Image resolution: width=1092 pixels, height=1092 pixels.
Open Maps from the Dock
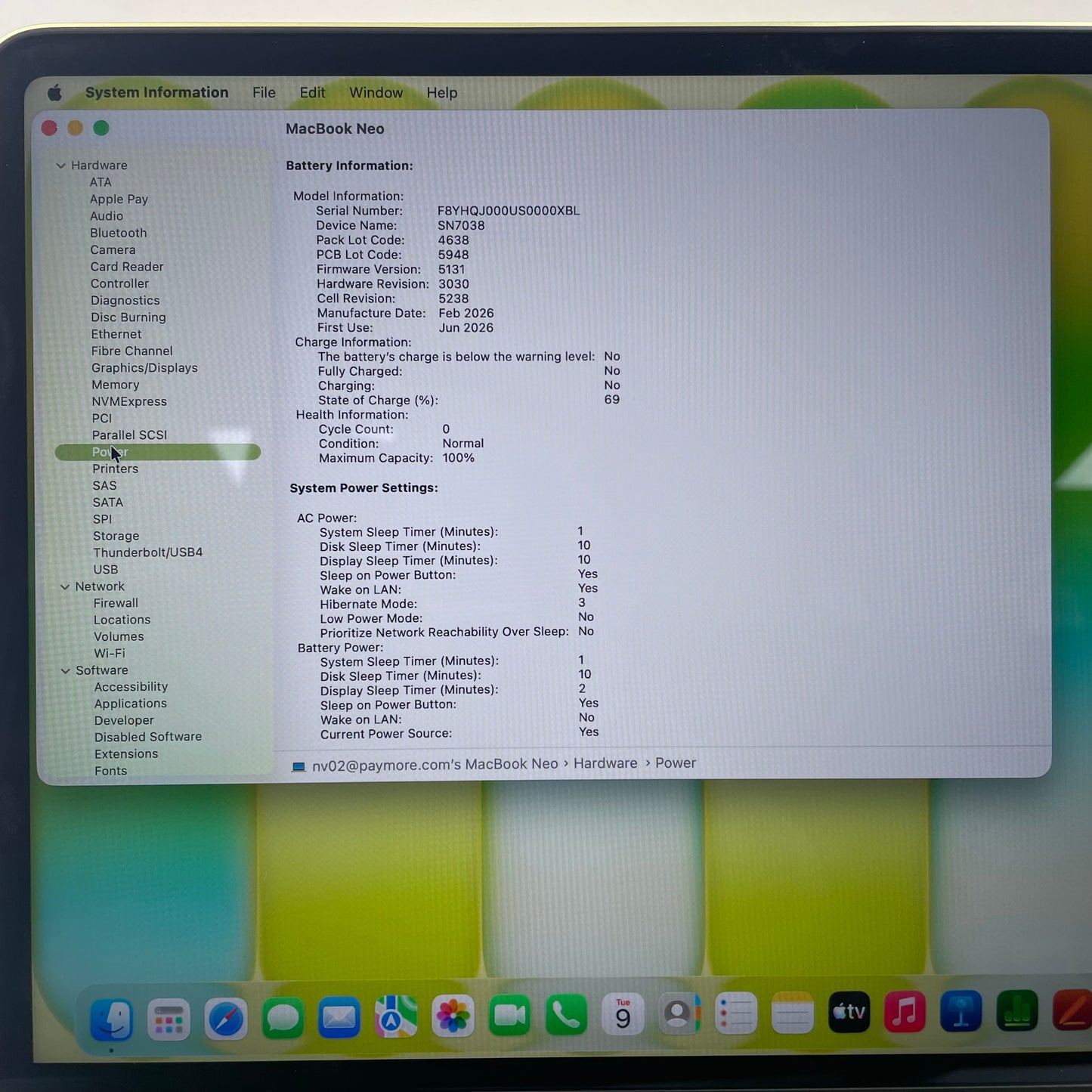396,1016
